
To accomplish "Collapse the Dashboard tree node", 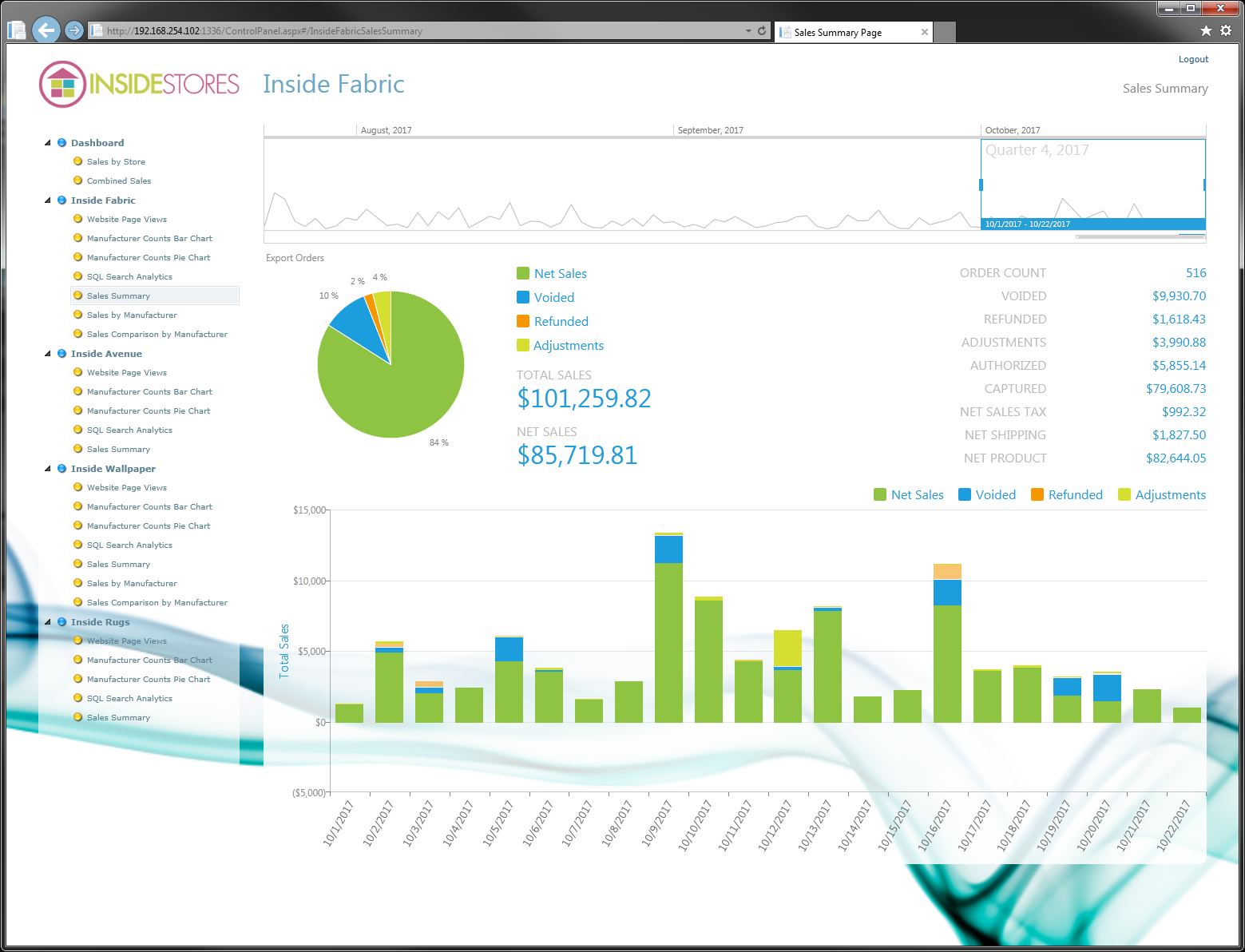I will pos(48,143).
